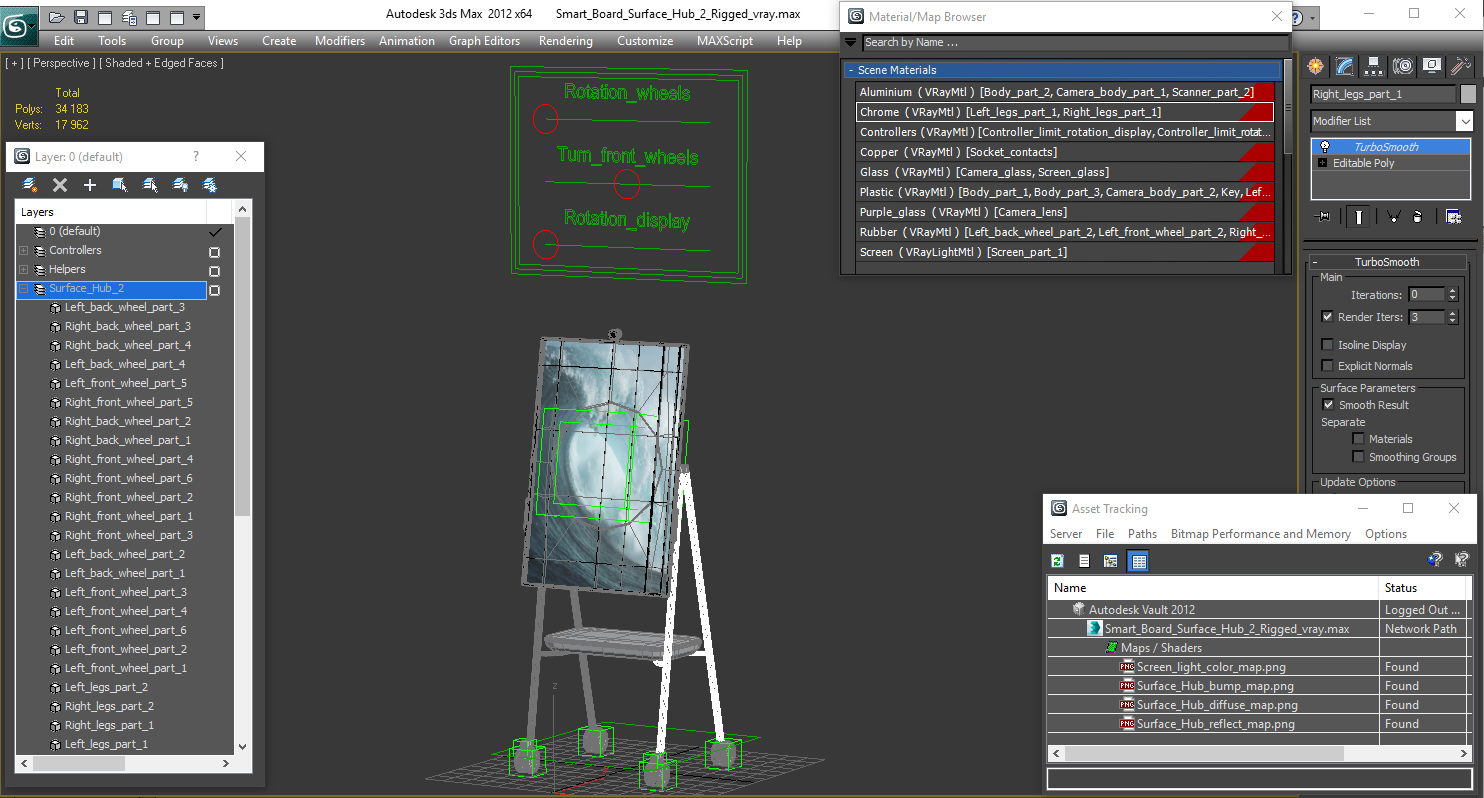The height and width of the screenshot is (798, 1484).
Task: Collapse the Scene Materials group
Action: click(x=851, y=71)
